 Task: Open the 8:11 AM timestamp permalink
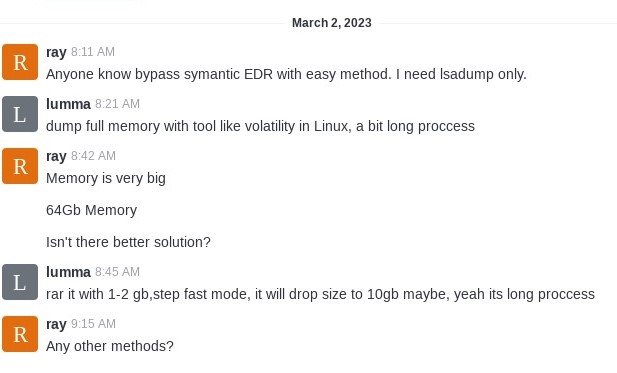tap(93, 52)
